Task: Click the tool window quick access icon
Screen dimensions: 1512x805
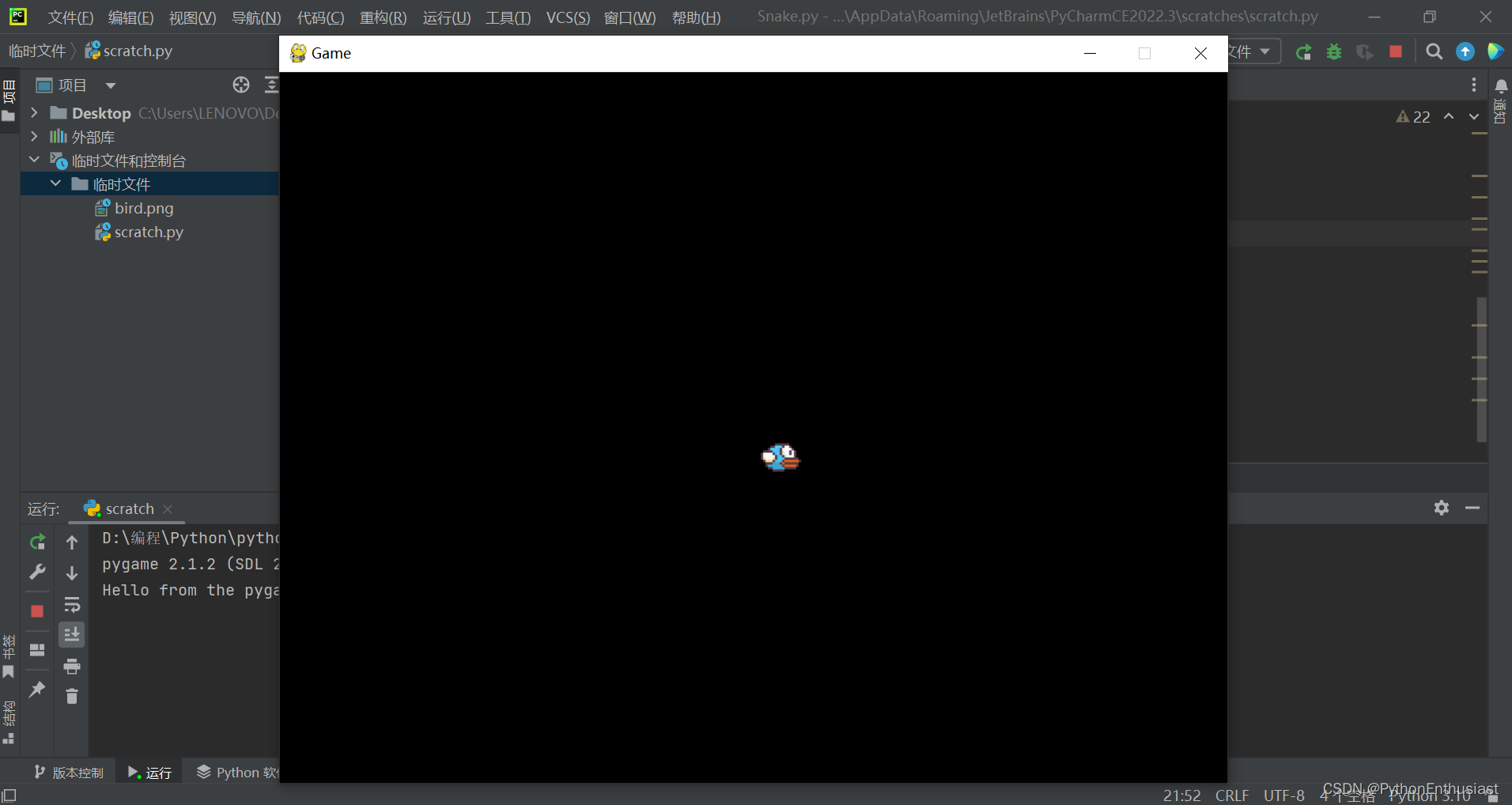Action: pyautogui.click(x=9, y=796)
